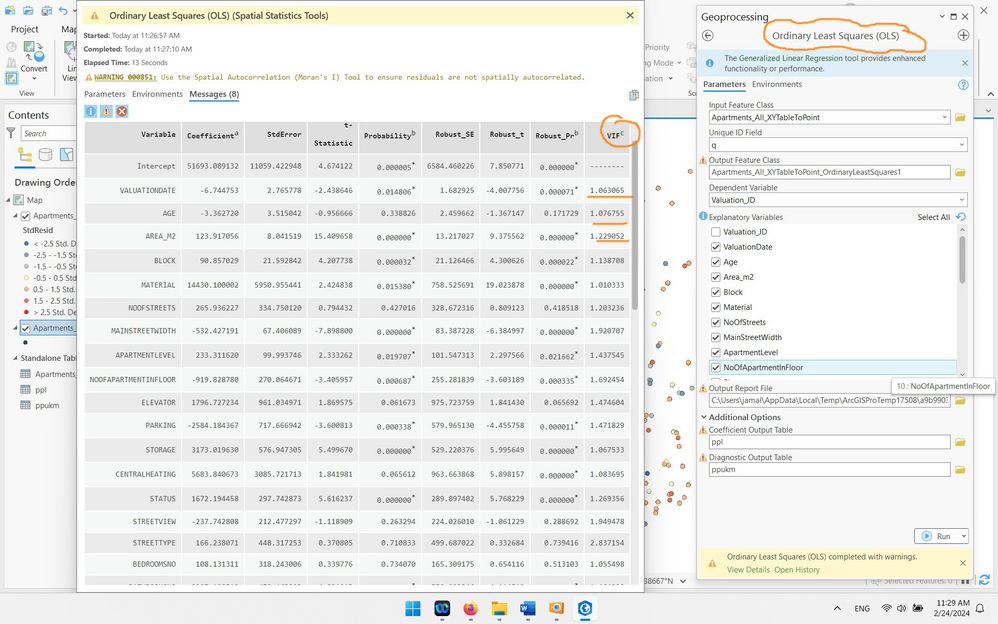The height and width of the screenshot is (624, 998).
Task: Switch to Messages (8) tab
Action: (x=214, y=94)
